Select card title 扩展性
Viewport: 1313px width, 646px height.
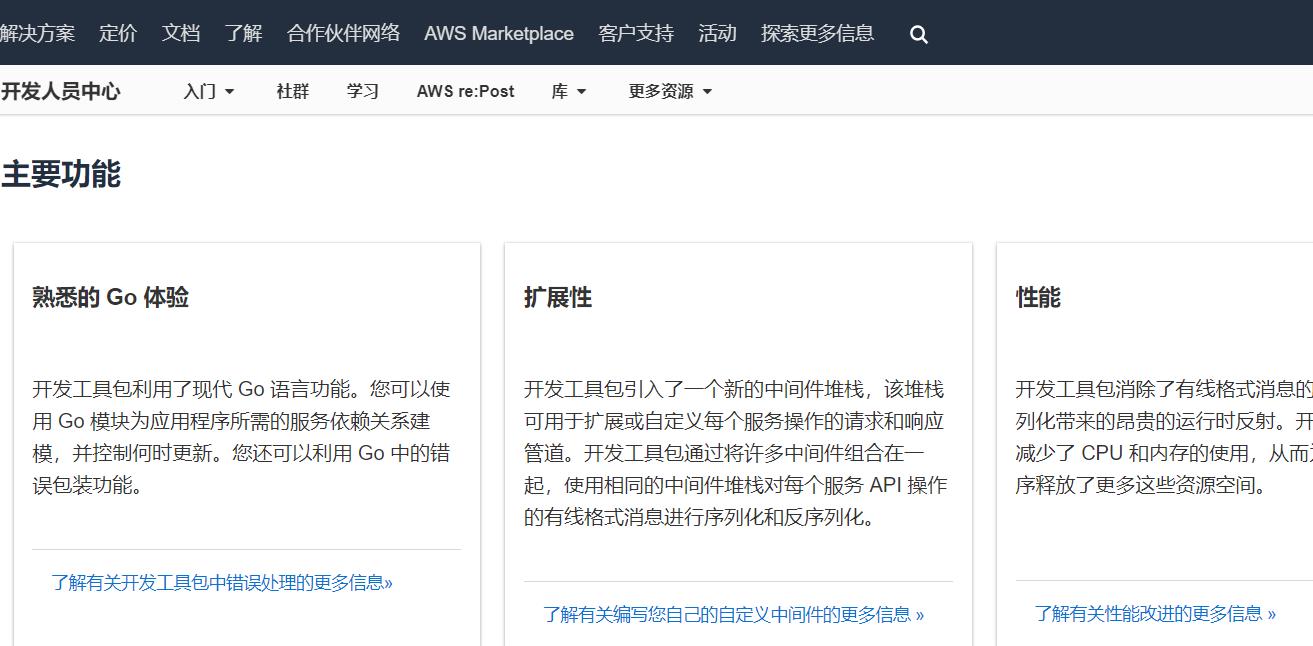point(558,297)
